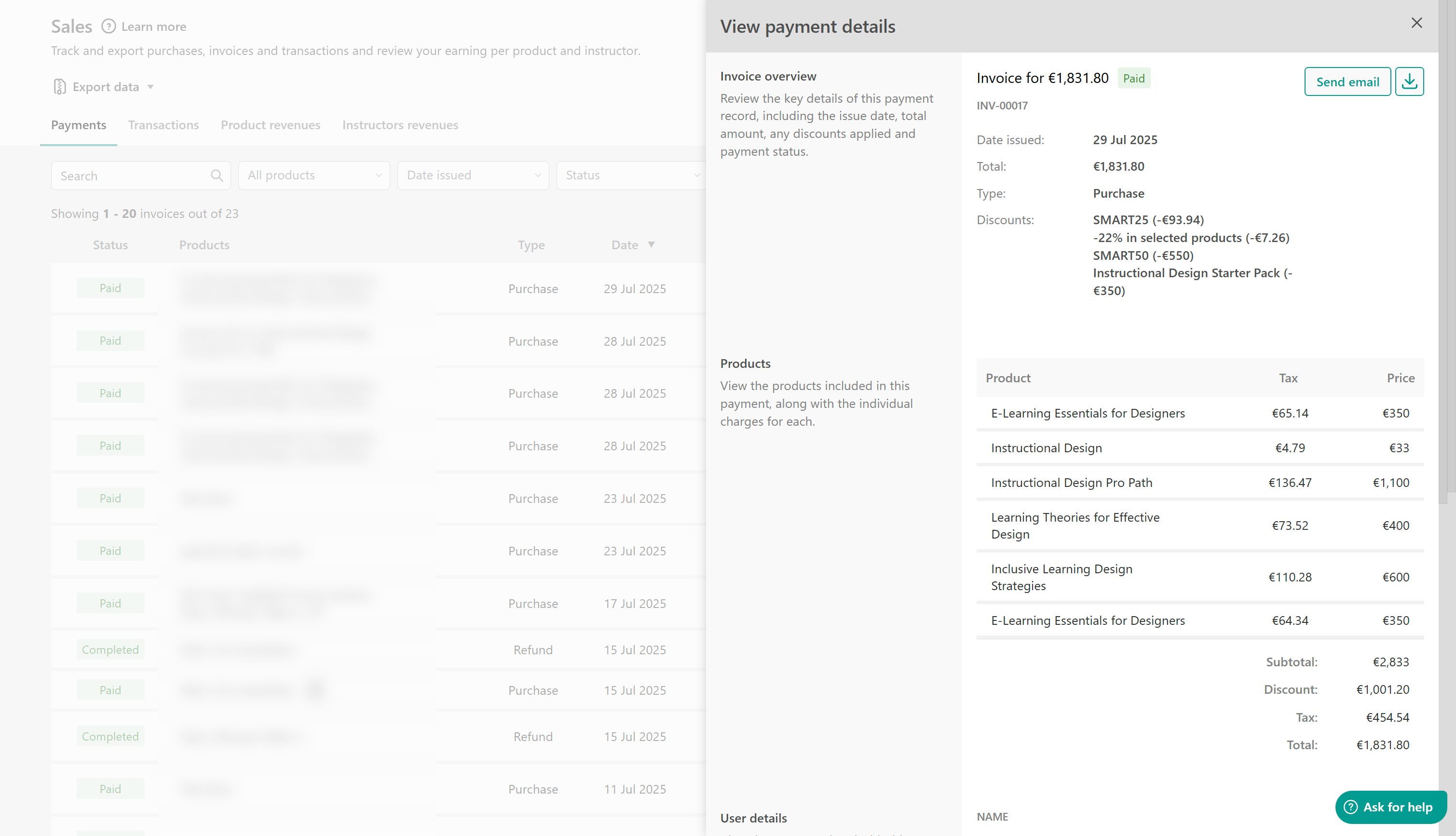Expand the Status filter dropdown
The image size is (1456, 836).
tap(631, 175)
